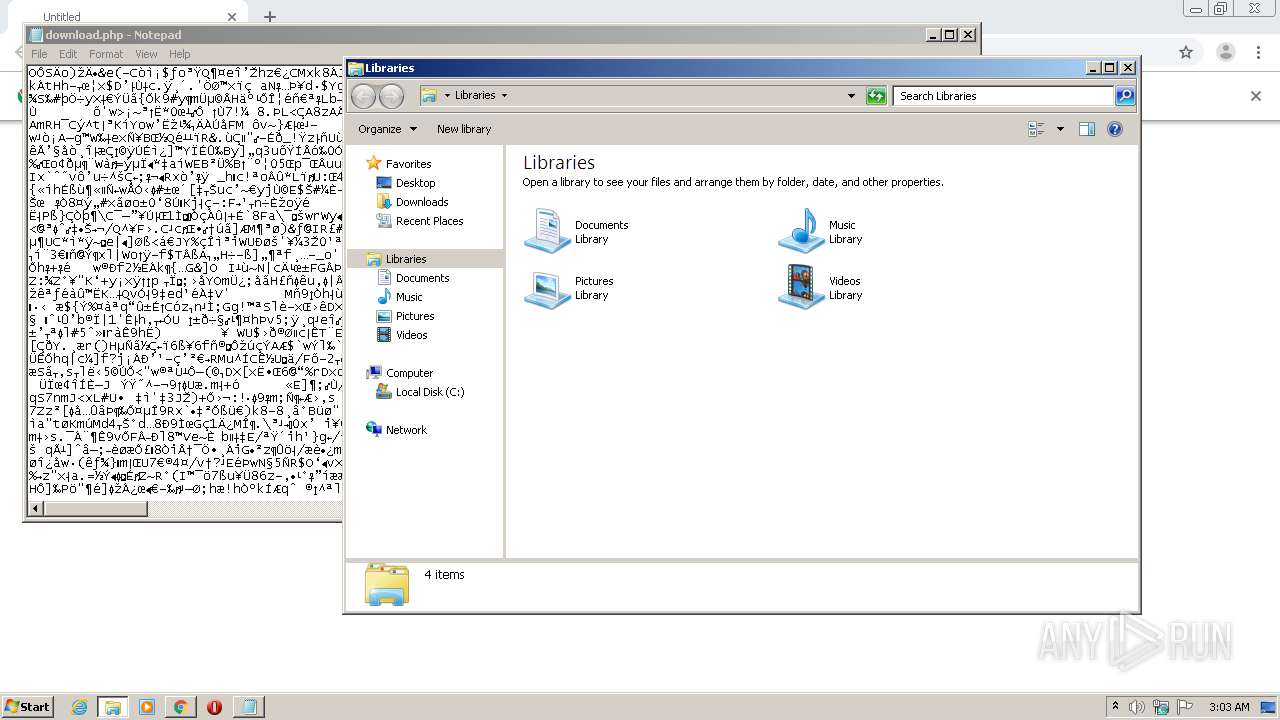Close the Chrome download bar X
The image size is (1280, 720).
tap(1256, 96)
